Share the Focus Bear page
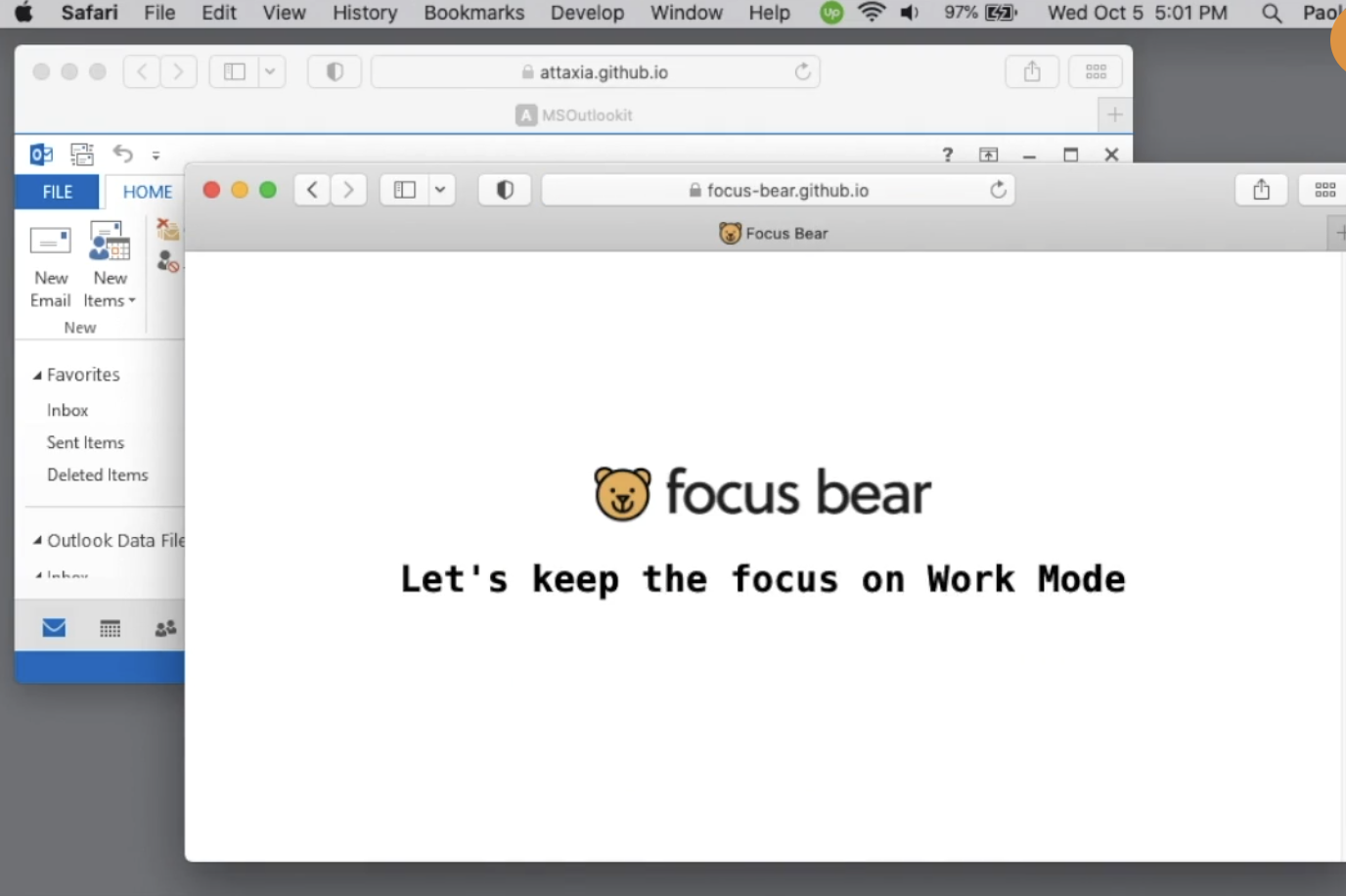The height and width of the screenshot is (896, 1346). (x=1261, y=190)
